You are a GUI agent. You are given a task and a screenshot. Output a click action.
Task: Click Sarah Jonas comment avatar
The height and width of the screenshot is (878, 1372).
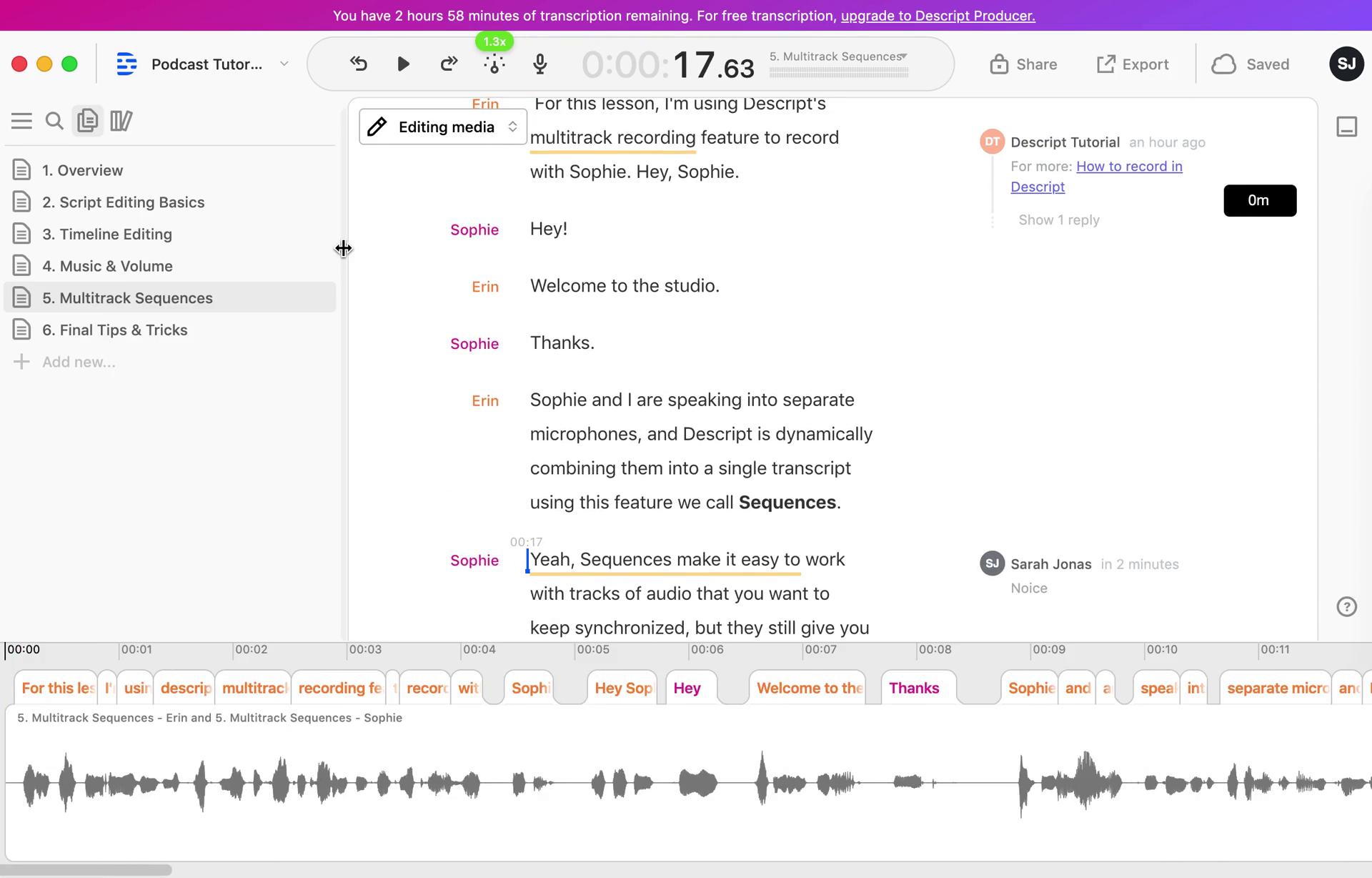point(992,563)
